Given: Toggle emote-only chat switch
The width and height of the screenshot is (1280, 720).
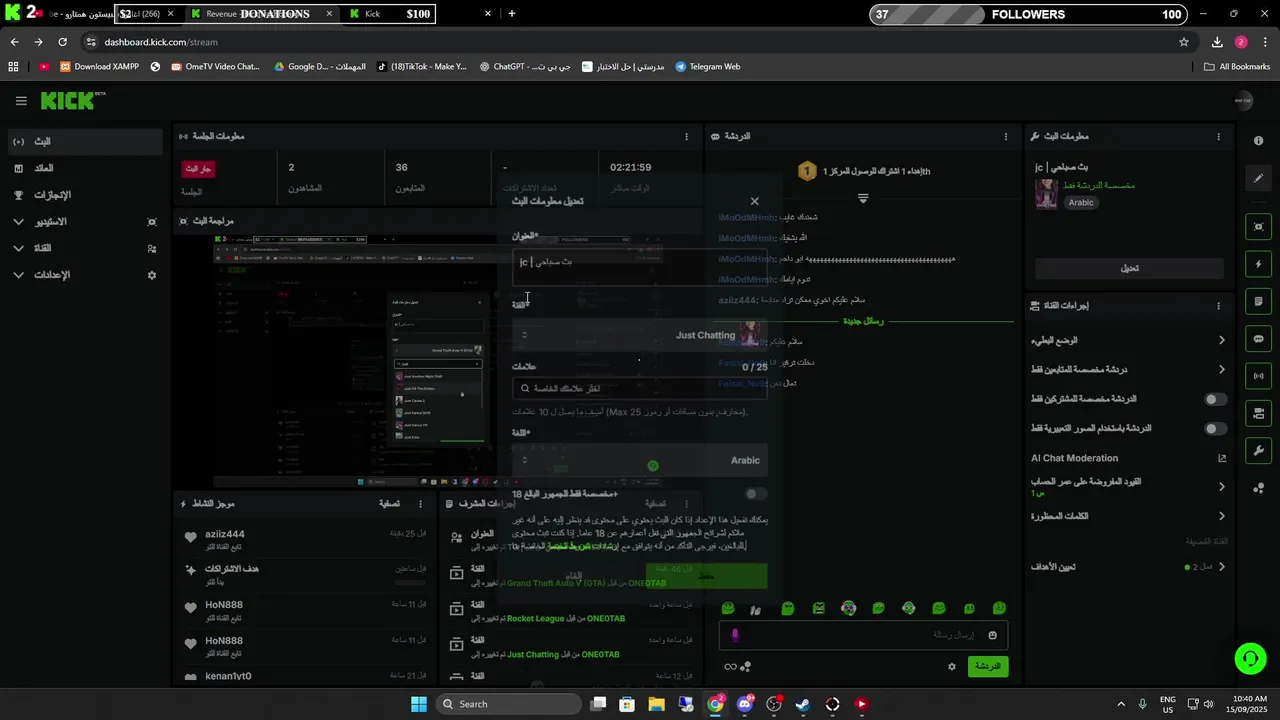Looking at the screenshot, I should [x=1215, y=428].
